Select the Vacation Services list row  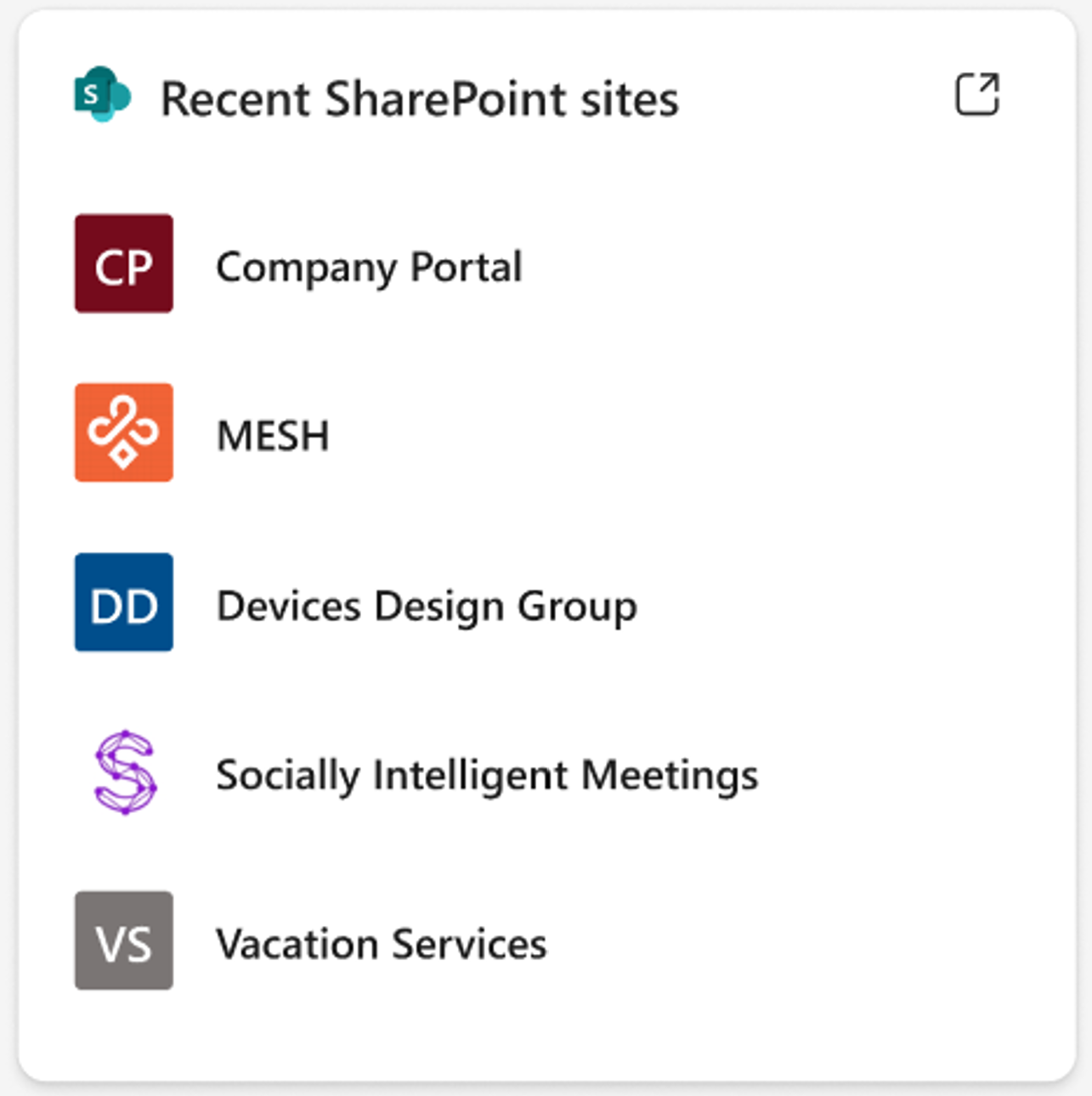pyautogui.click(x=381, y=943)
